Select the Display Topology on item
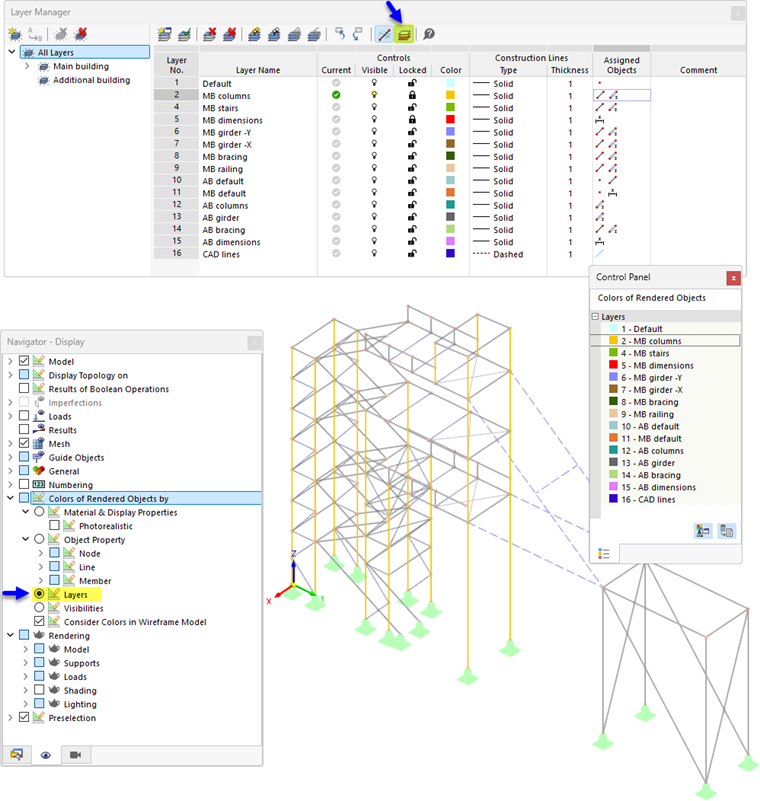Screen dimensions: 760x801 point(88,375)
